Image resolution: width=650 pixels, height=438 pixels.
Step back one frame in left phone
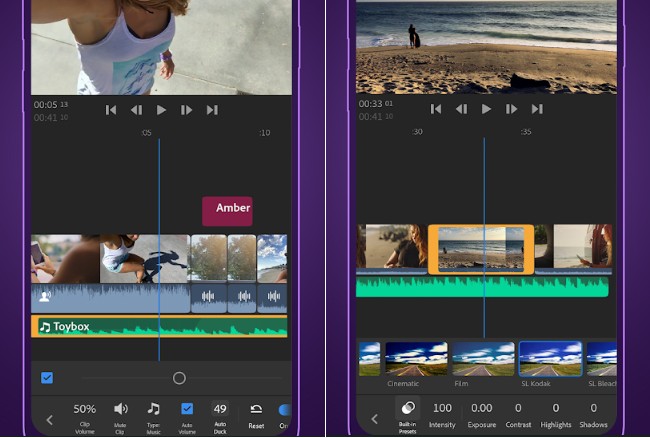click(136, 110)
